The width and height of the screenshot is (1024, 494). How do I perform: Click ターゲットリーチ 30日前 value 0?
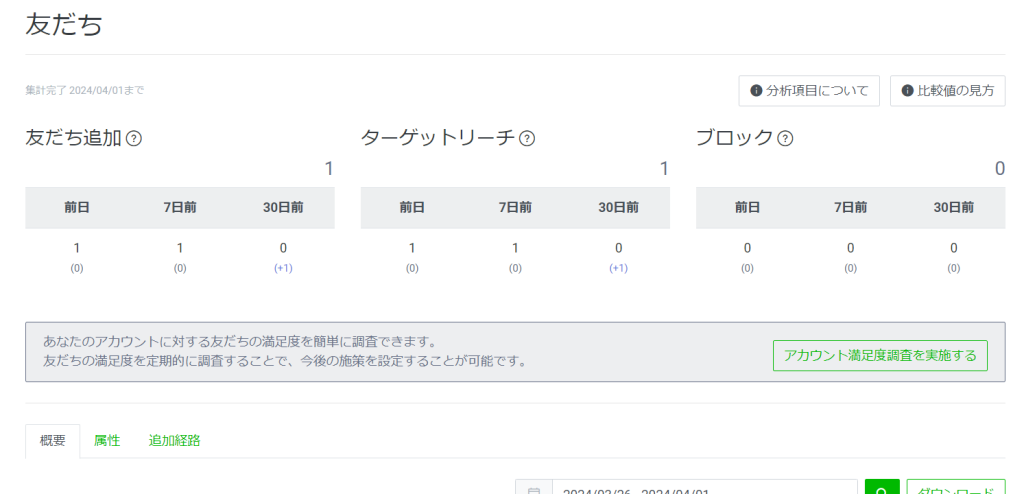[x=618, y=248]
